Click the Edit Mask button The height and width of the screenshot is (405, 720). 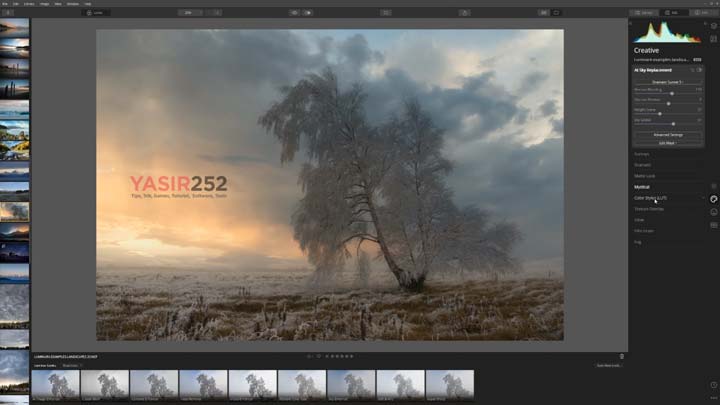668,143
